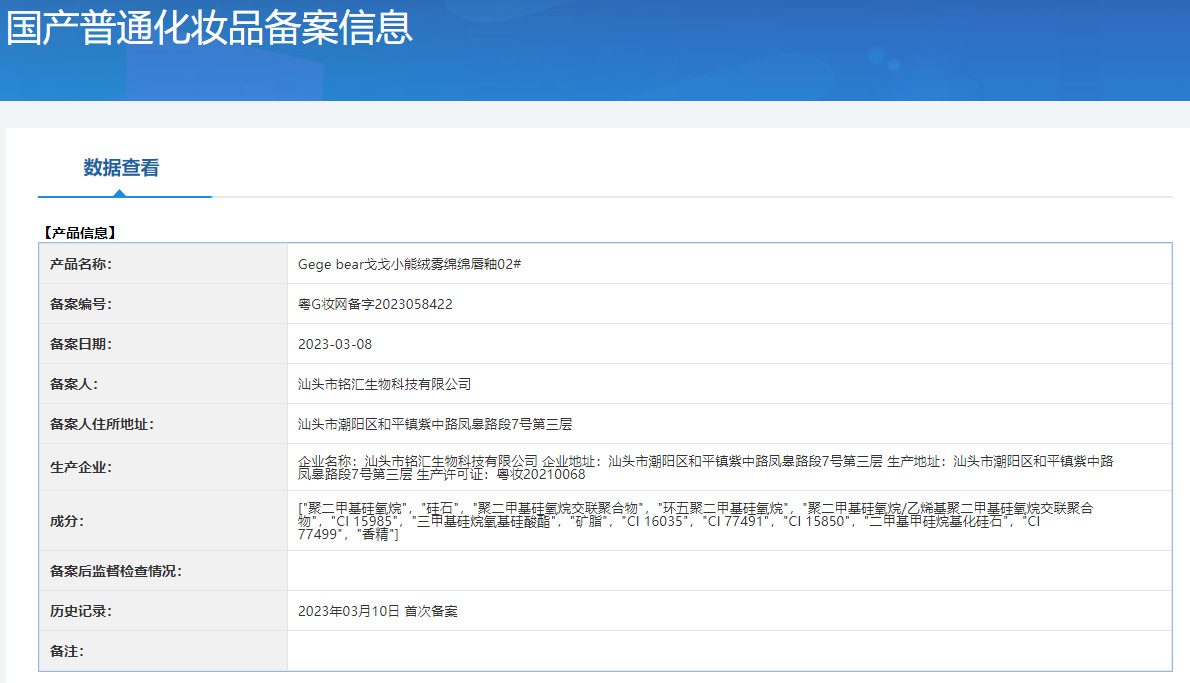The image size is (1190, 683).
Task: Click the empty 备案后监督检查情况 cell
Action: pyautogui.click(x=700, y=568)
